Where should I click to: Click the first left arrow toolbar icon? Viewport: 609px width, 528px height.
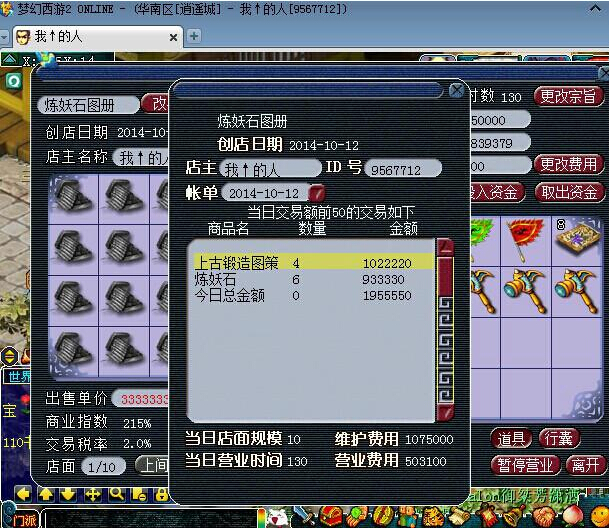pyautogui.click(x=22, y=495)
